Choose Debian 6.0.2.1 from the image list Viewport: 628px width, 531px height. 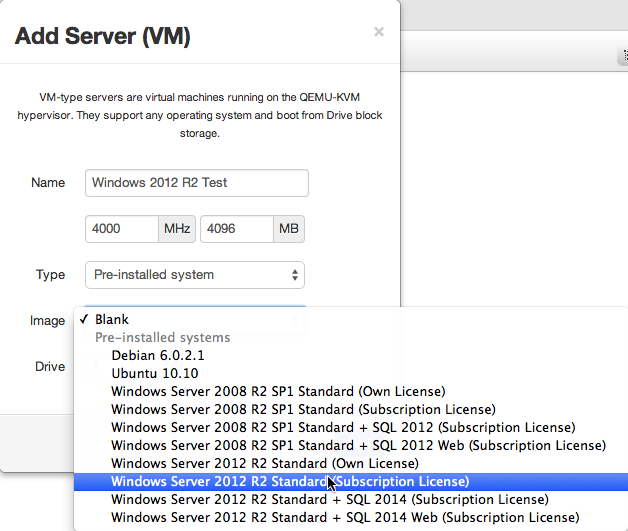(x=159, y=356)
